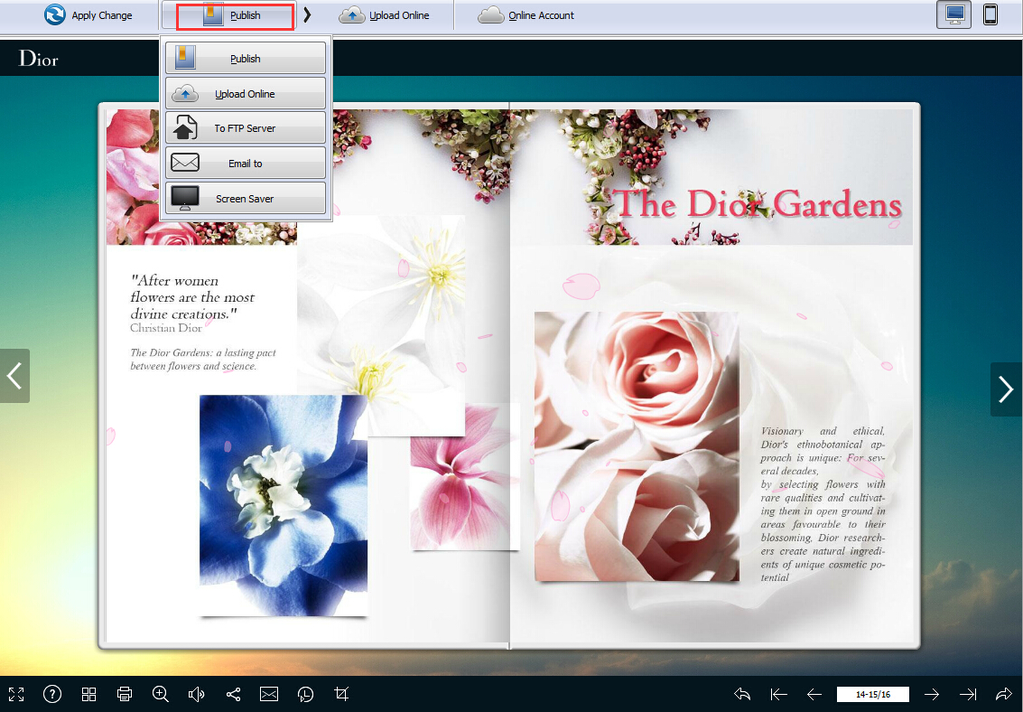Click The Dior Gardens title
Image resolution: width=1023 pixels, height=712 pixels.
click(757, 204)
